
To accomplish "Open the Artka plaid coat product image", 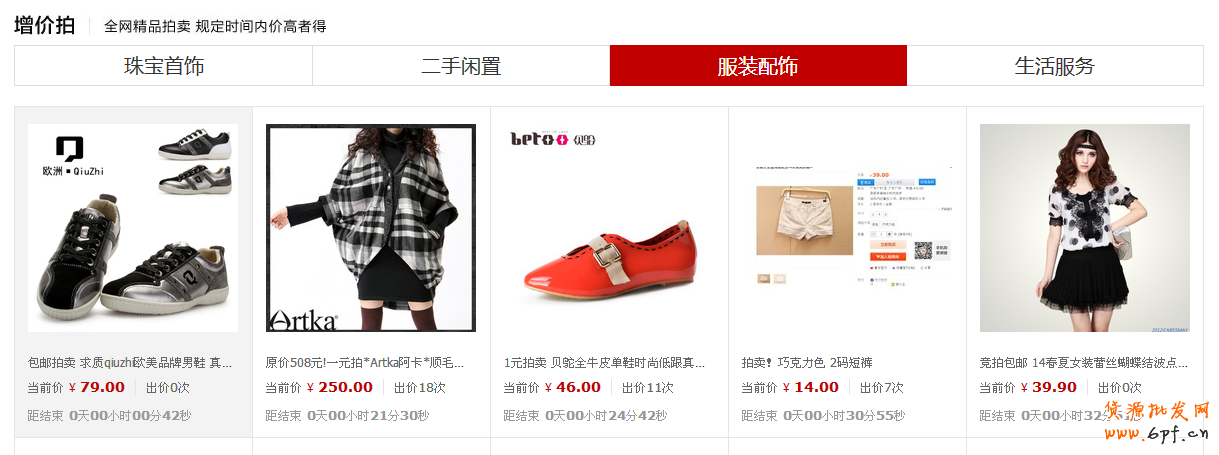I will (371, 228).
